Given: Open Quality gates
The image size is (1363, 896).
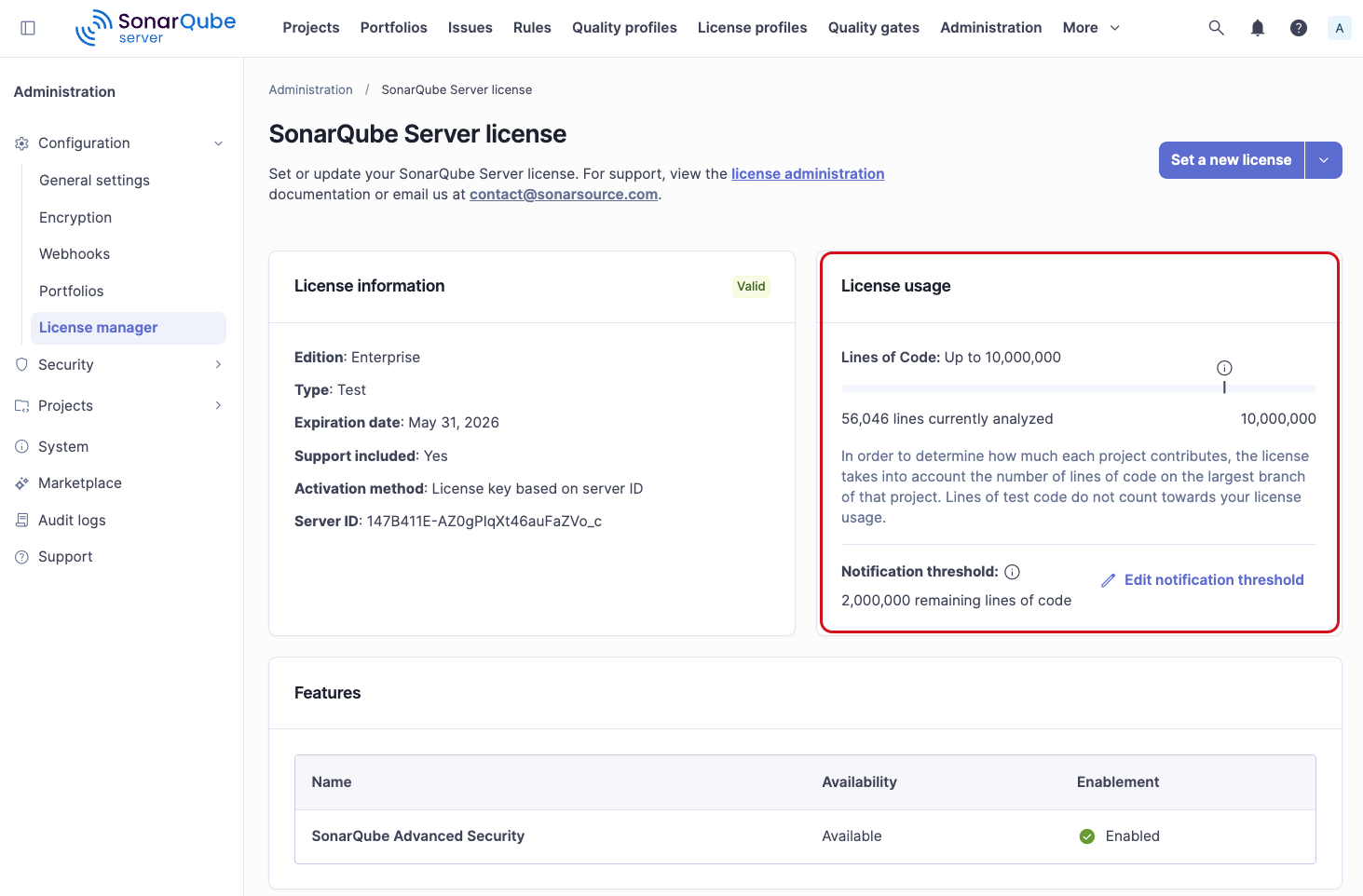Looking at the screenshot, I should click(874, 28).
